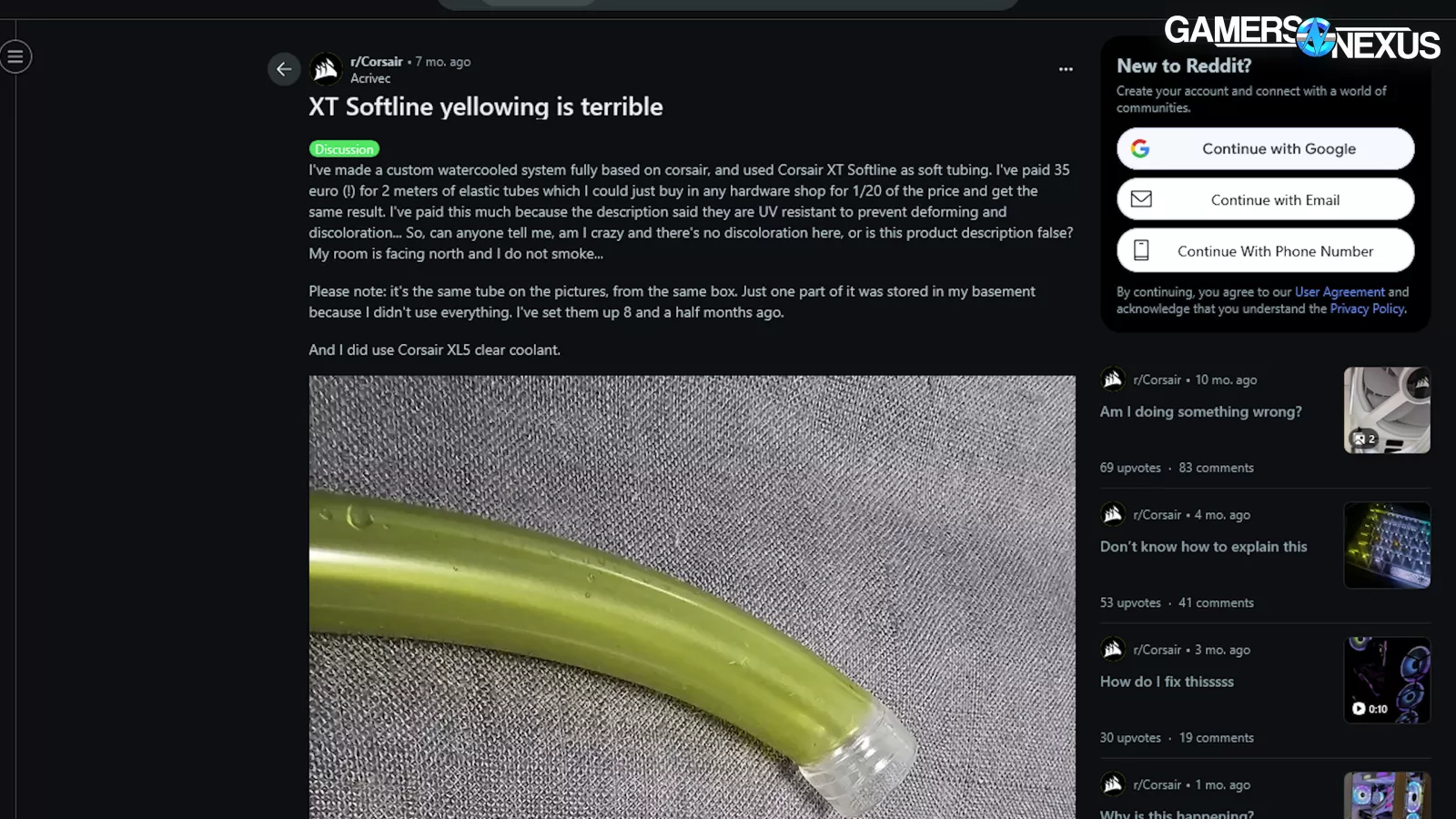Click the Gamers Nexus logo watermark

pyautogui.click(x=1301, y=38)
